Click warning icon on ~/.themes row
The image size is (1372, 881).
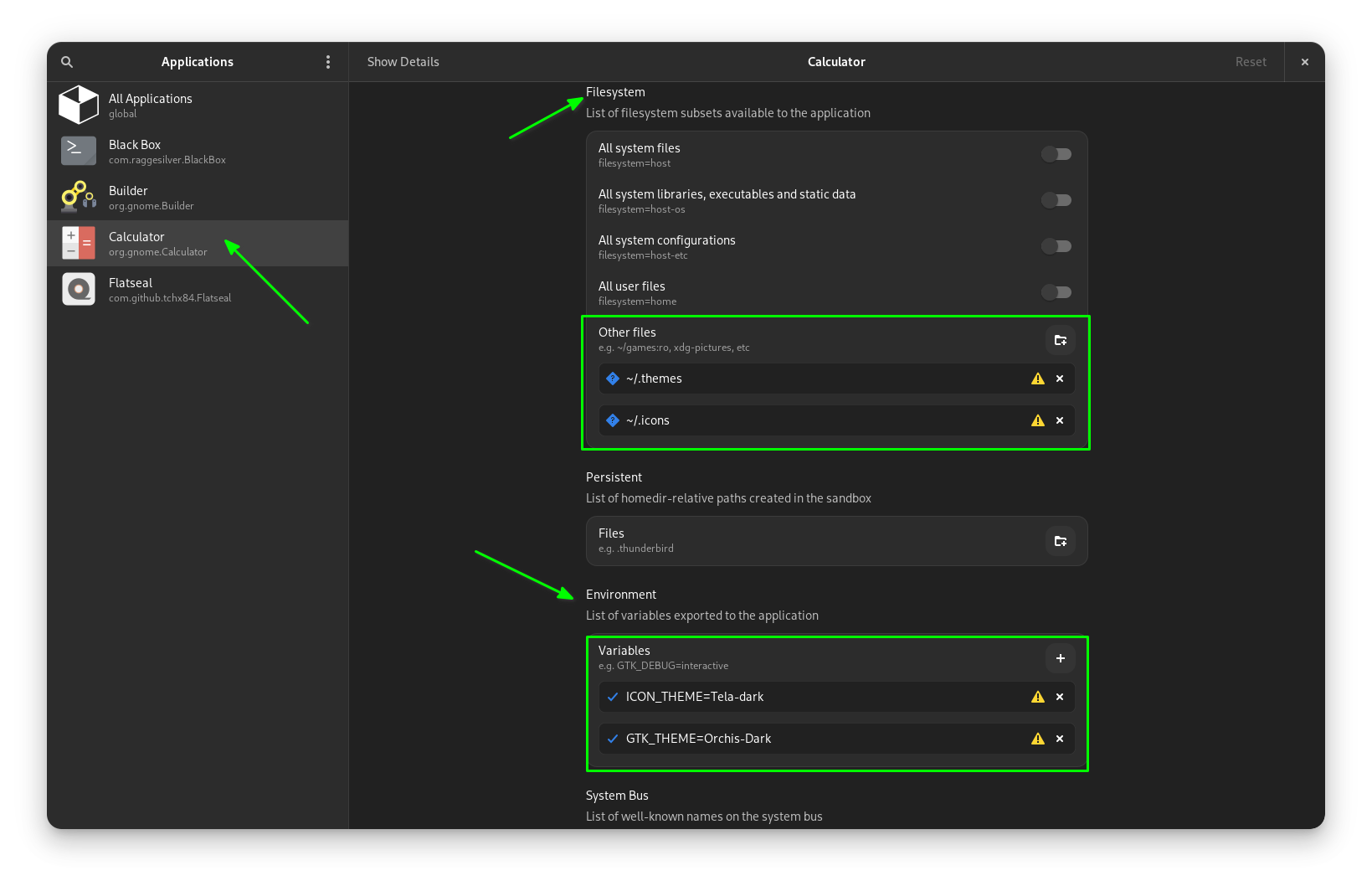tap(1038, 379)
